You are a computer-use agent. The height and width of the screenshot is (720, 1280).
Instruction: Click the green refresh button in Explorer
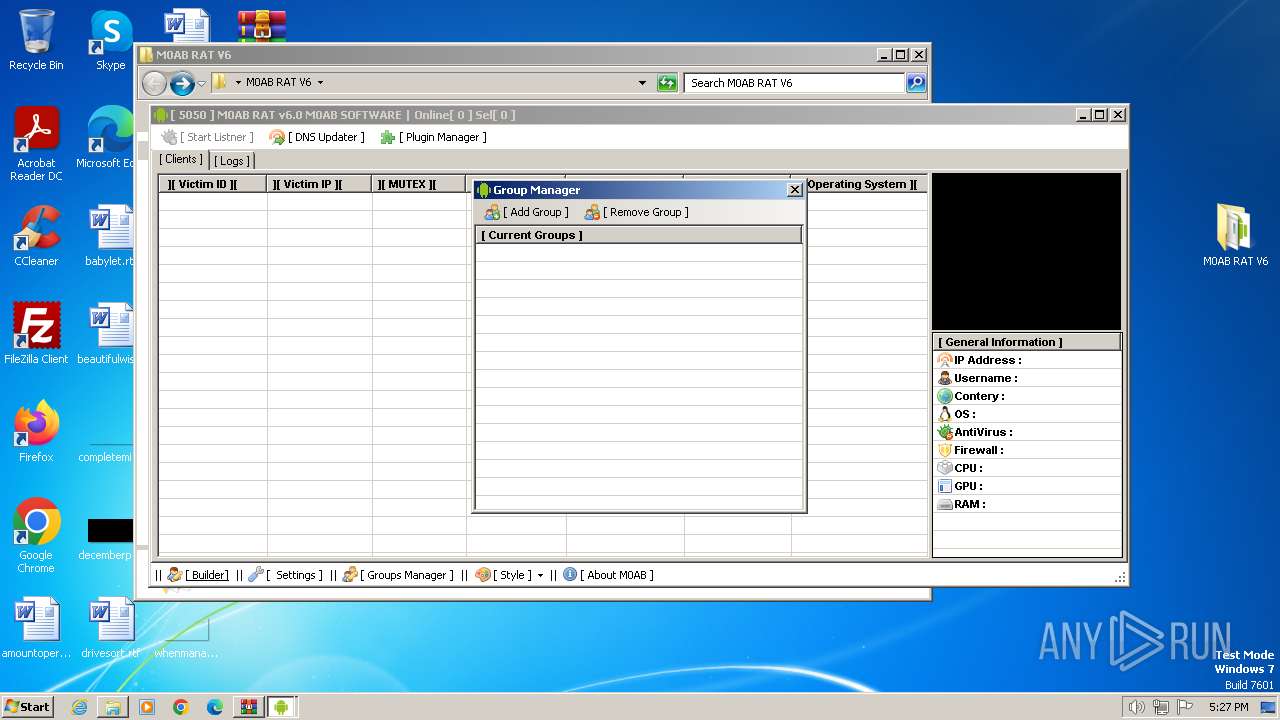pyautogui.click(x=667, y=83)
